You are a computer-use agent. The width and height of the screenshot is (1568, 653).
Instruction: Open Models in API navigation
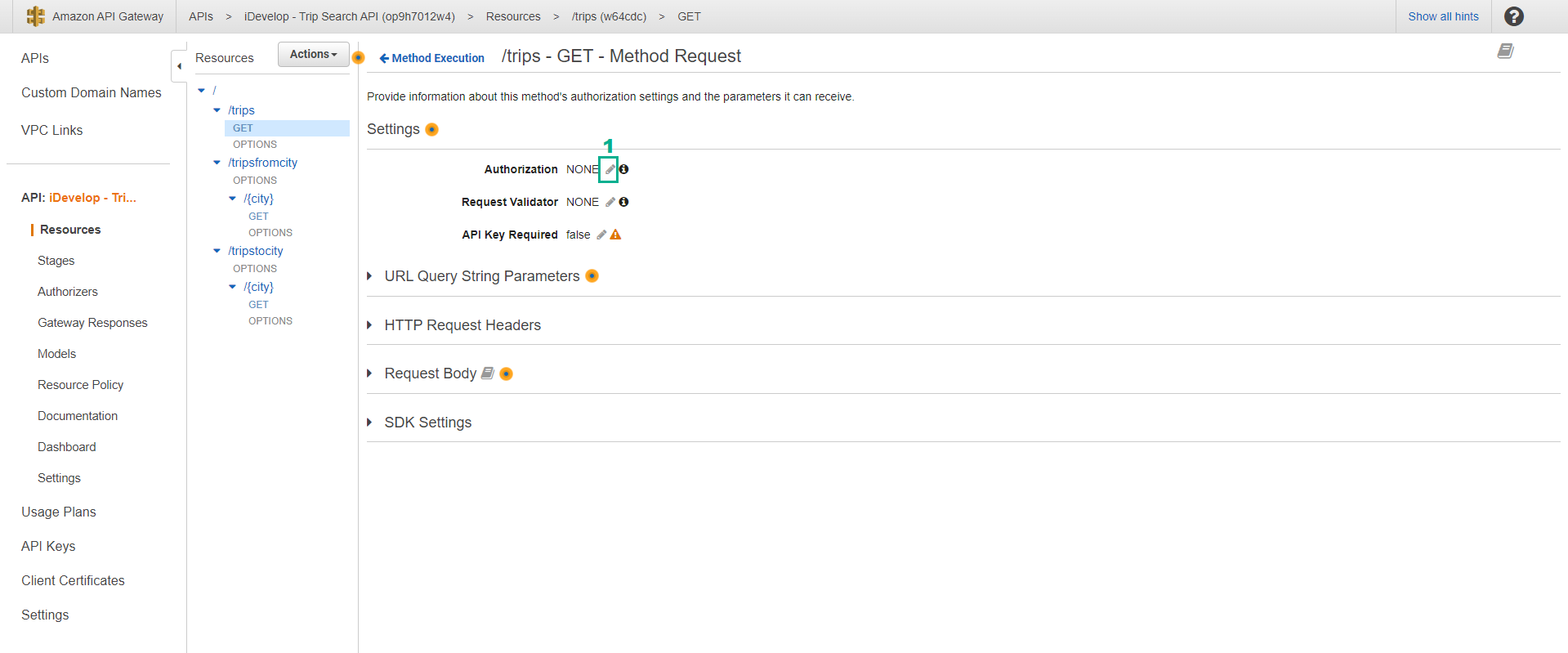(x=57, y=354)
